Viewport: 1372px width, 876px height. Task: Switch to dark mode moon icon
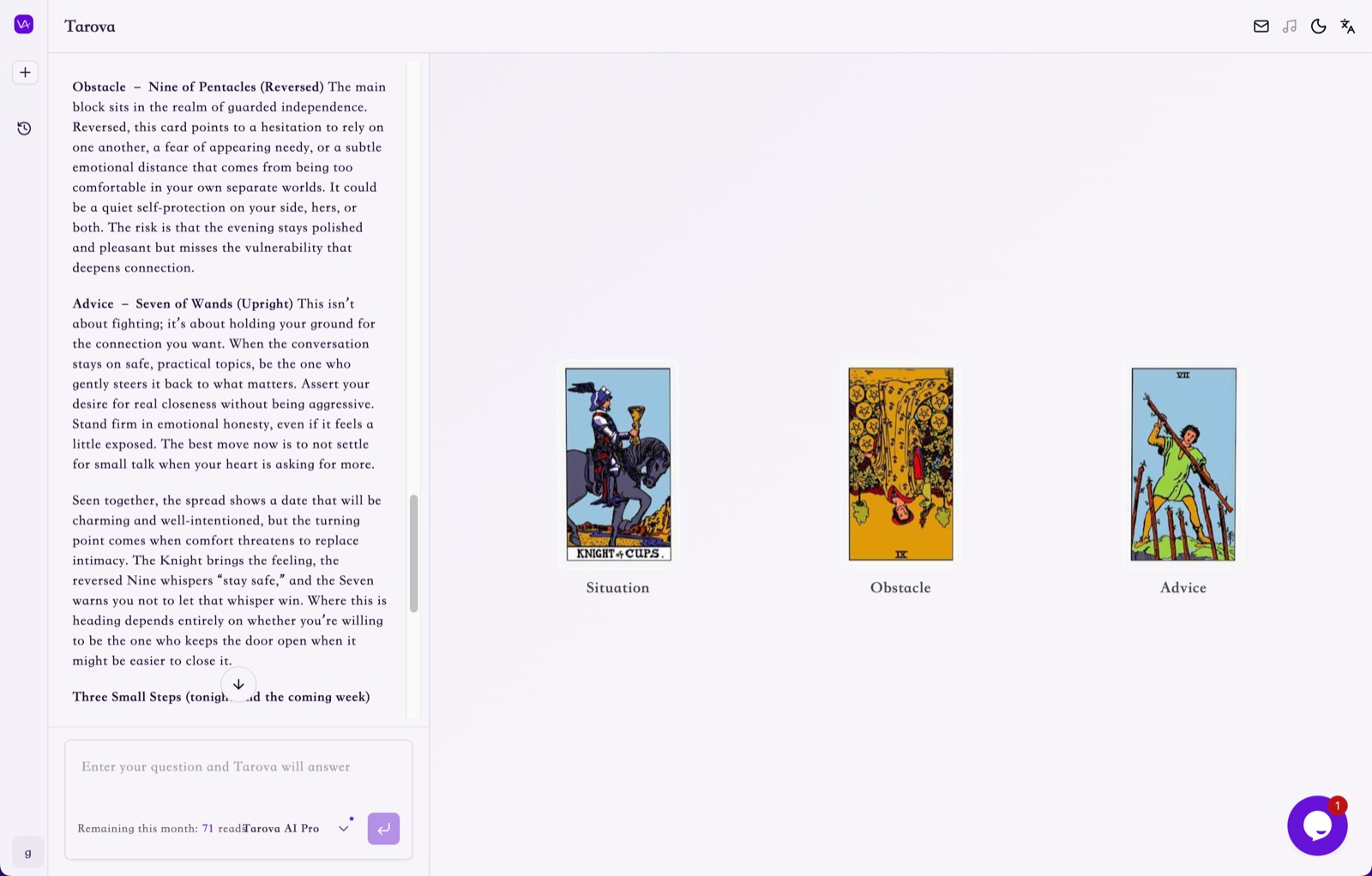click(1318, 27)
